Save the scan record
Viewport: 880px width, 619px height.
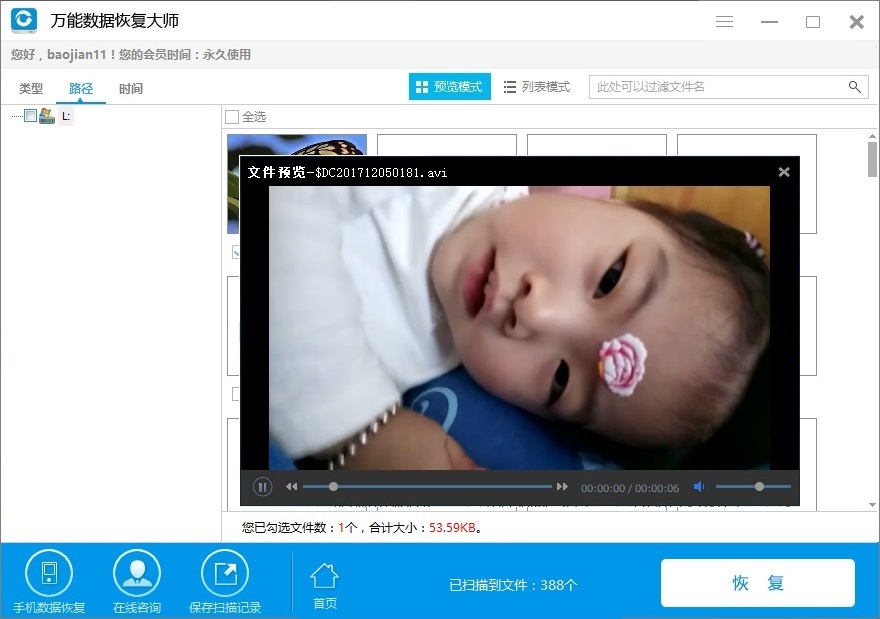(x=224, y=578)
